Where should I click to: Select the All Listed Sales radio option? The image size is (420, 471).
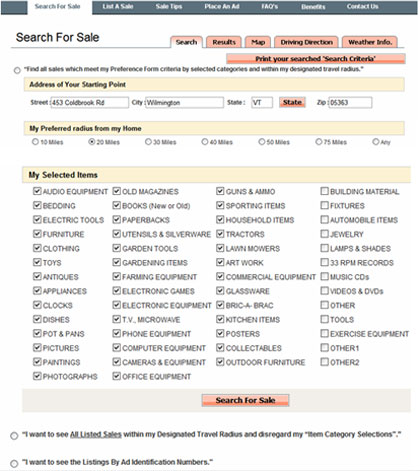[x=14, y=436]
